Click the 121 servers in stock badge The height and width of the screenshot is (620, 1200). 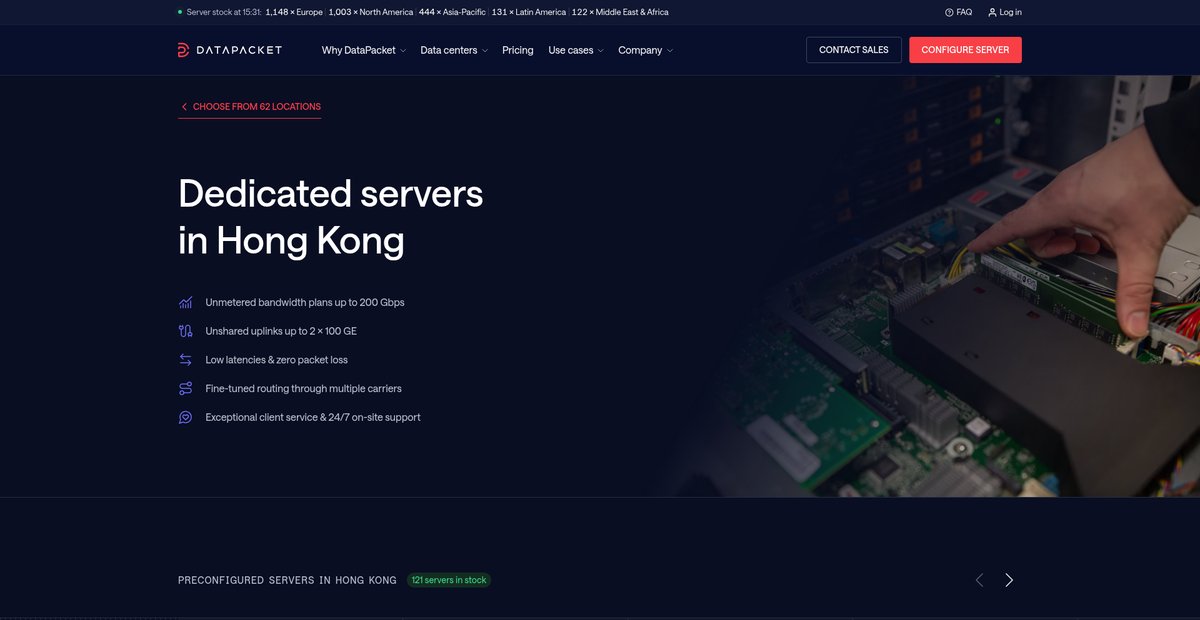pos(449,580)
